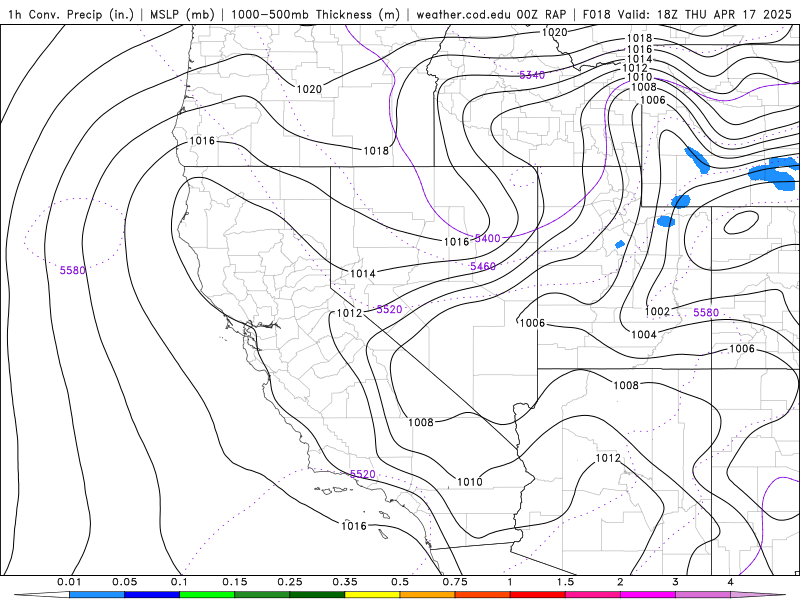The width and height of the screenshot is (800, 600).
Task: Click the 0.35 legend value
Action: 345,582
